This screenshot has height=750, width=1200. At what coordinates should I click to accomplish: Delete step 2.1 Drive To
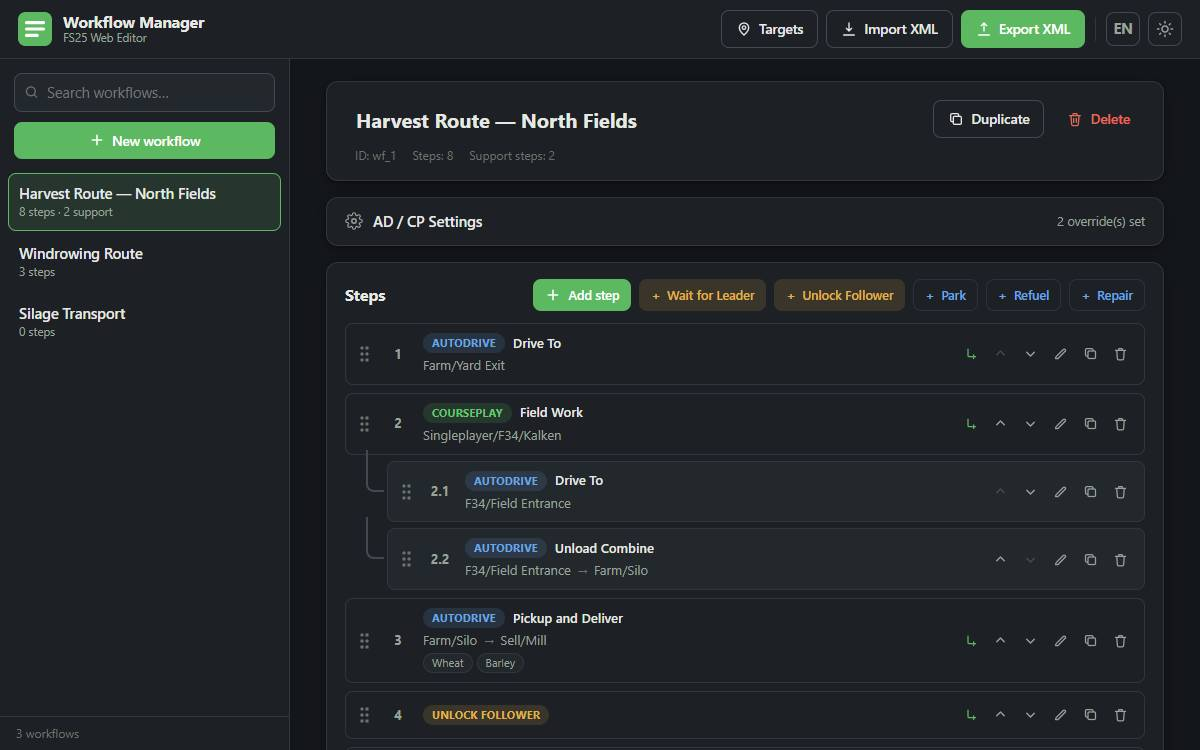coord(1120,492)
